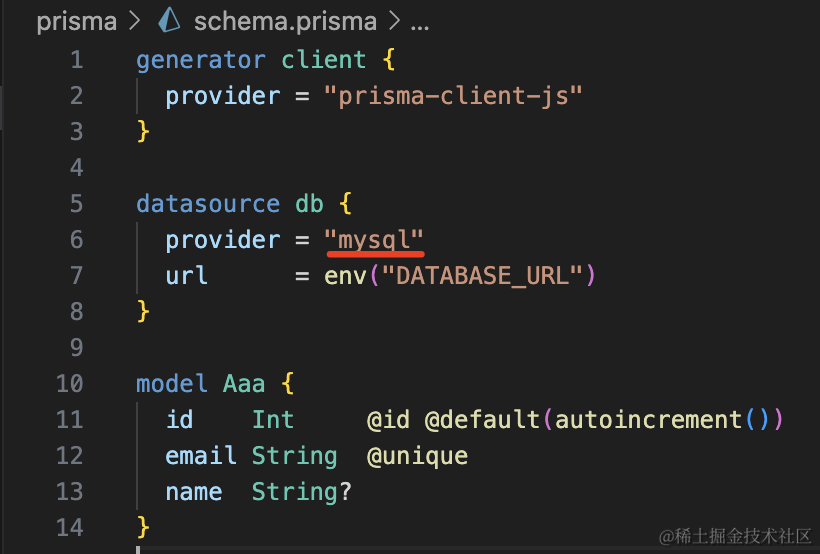The image size is (820, 554).
Task: Click the email field name
Action: 201,456
